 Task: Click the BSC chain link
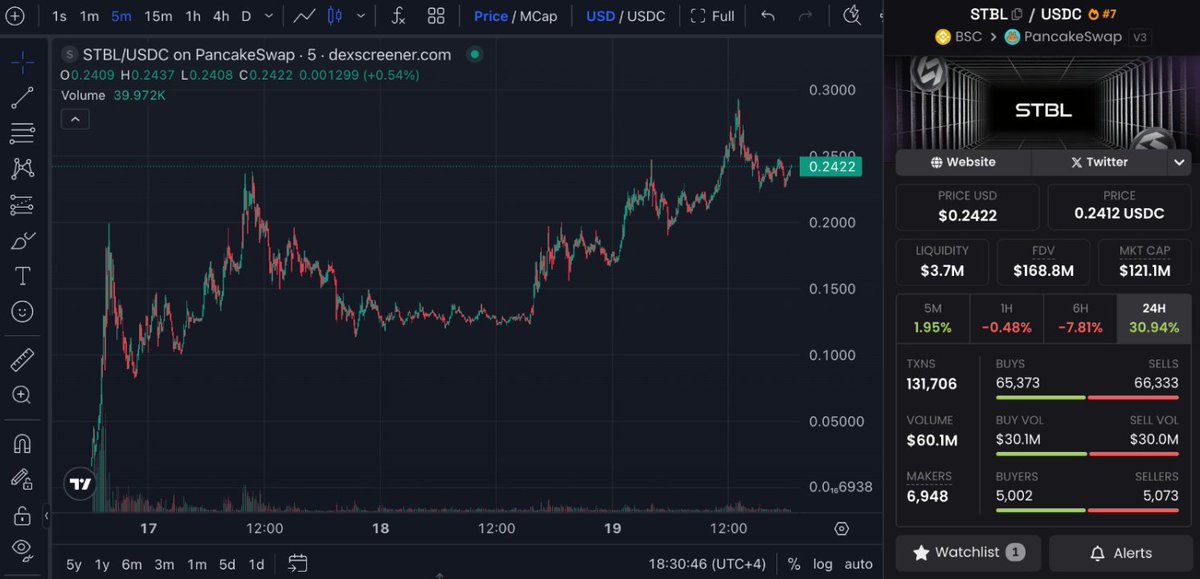coord(960,37)
